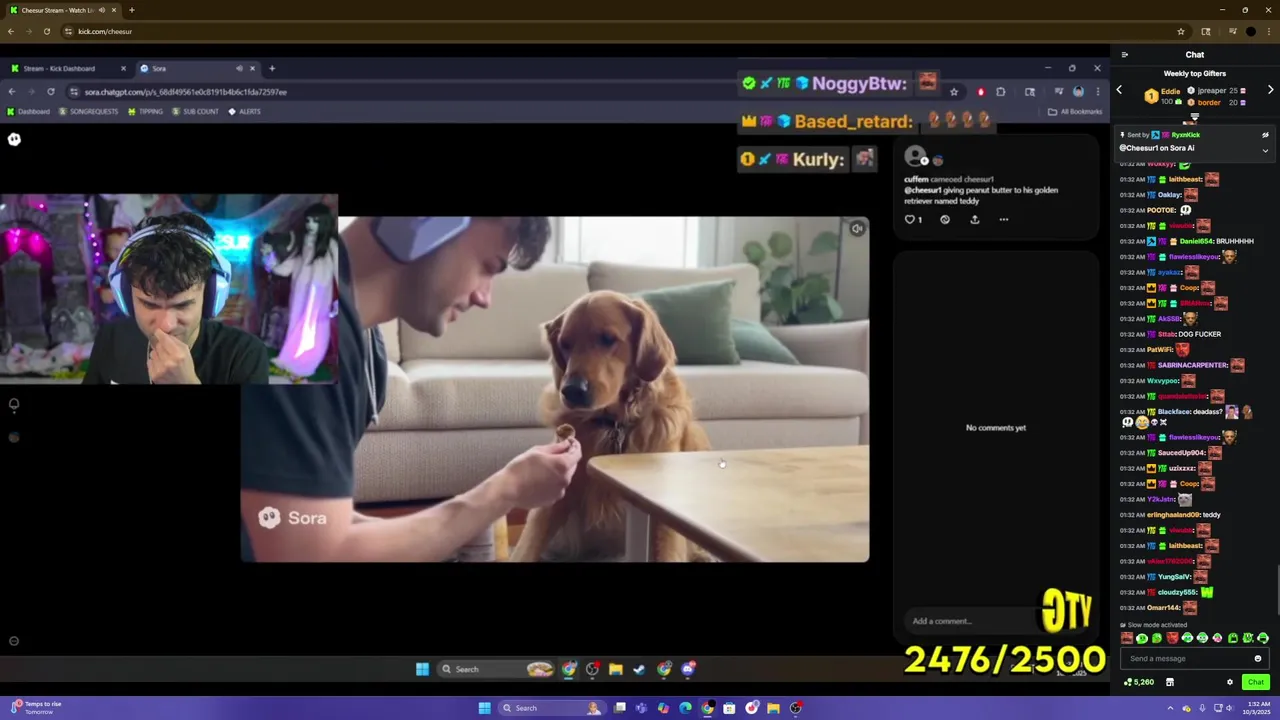This screenshot has width=1280, height=720.
Task: Share the Sora post icon
Action: [975, 219]
